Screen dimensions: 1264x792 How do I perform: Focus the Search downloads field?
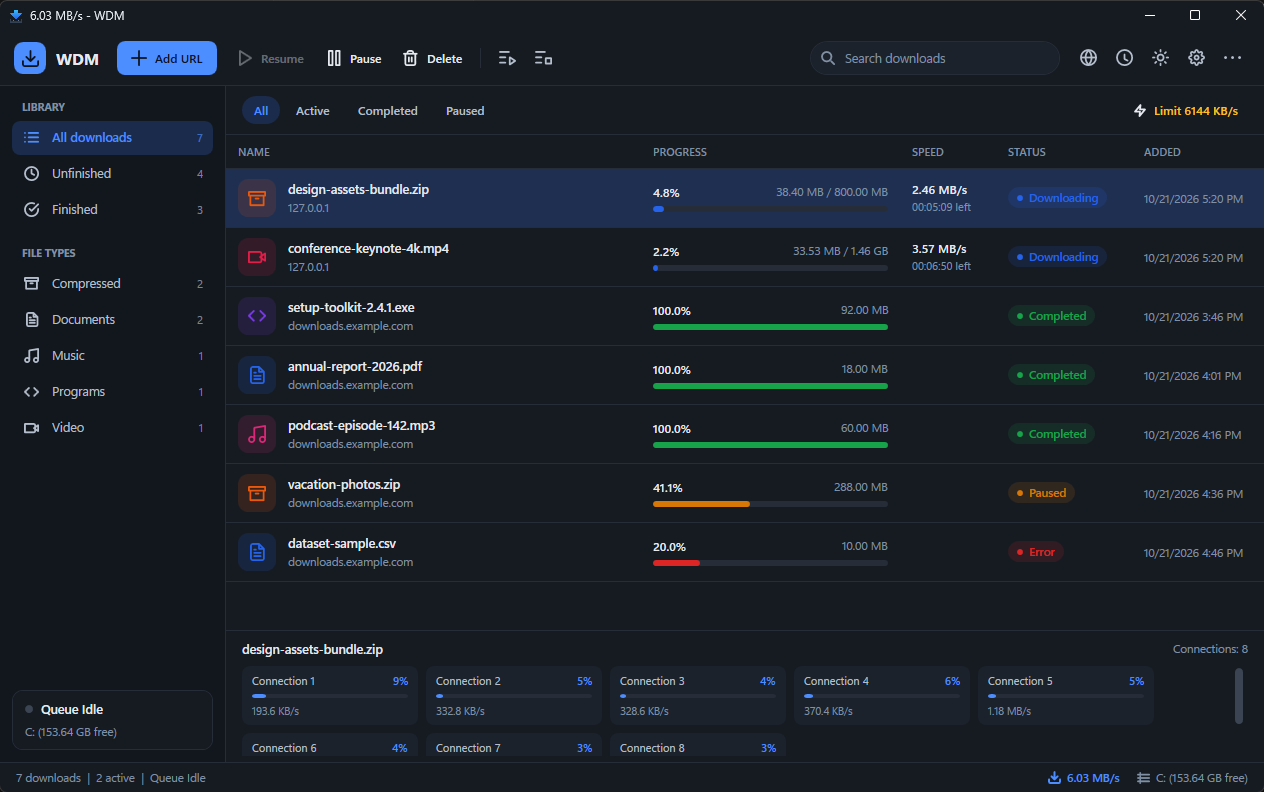point(935,58)
